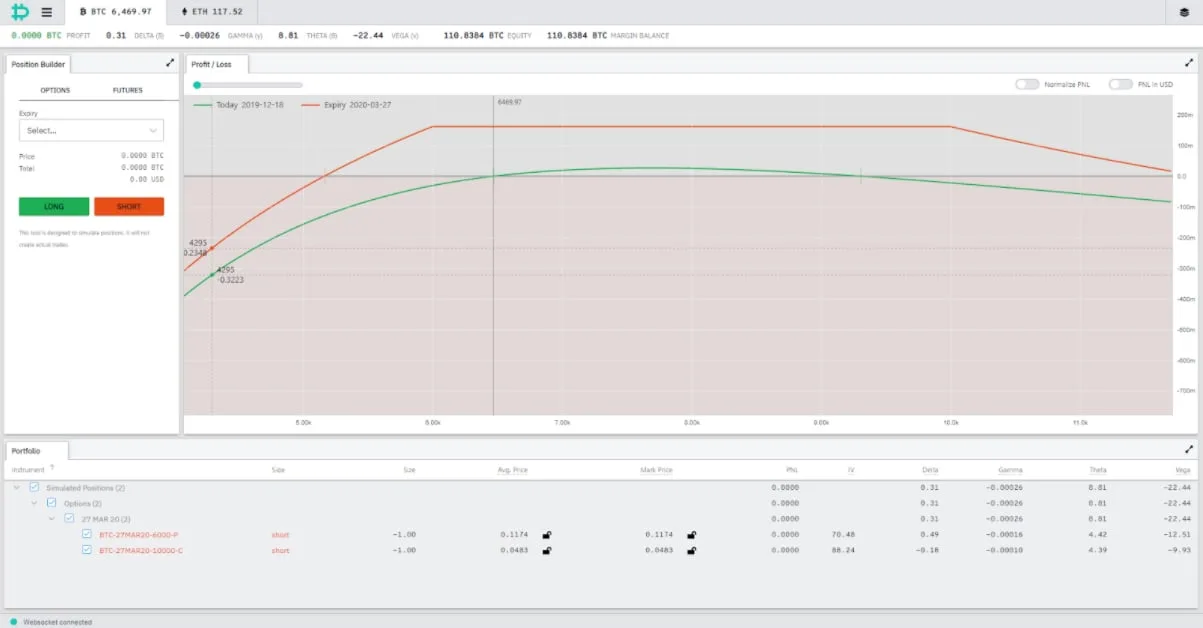Expand the Position Builder panel

pos(170,63)
